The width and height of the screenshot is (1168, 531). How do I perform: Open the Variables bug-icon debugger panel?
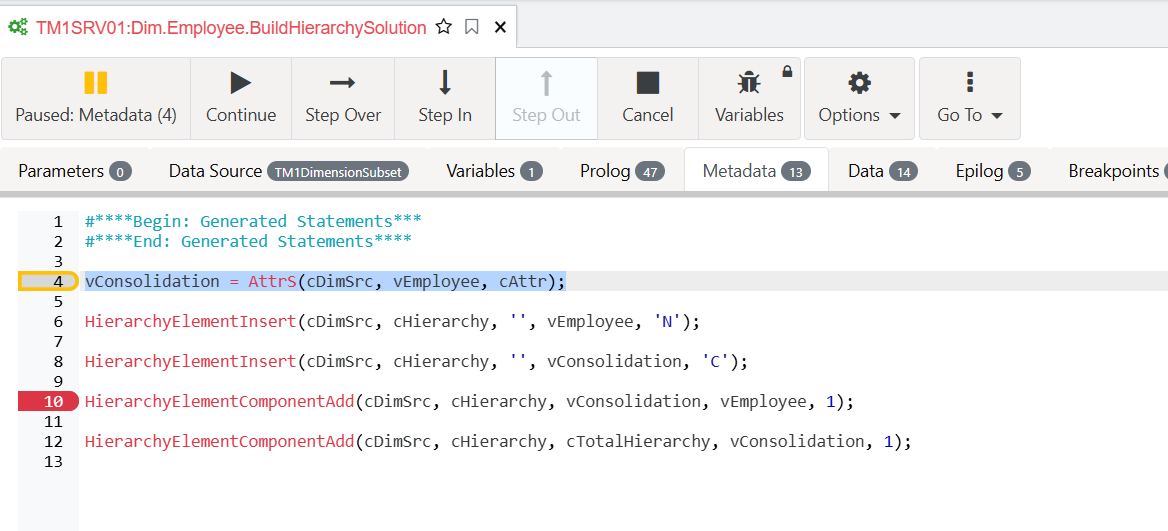pos(749,98)
